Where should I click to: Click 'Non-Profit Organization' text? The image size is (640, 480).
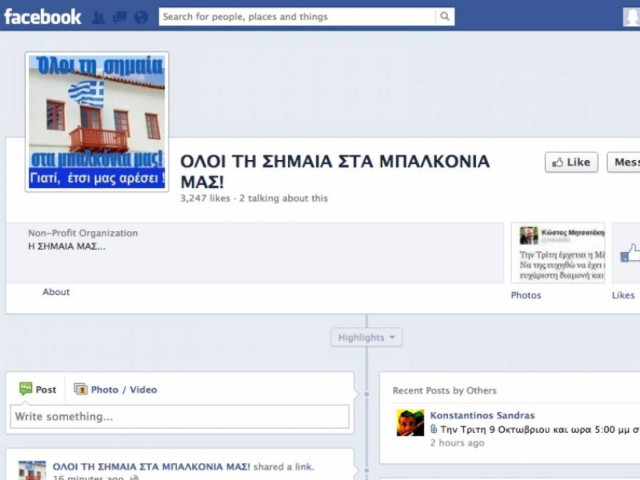tap(83, 233)
